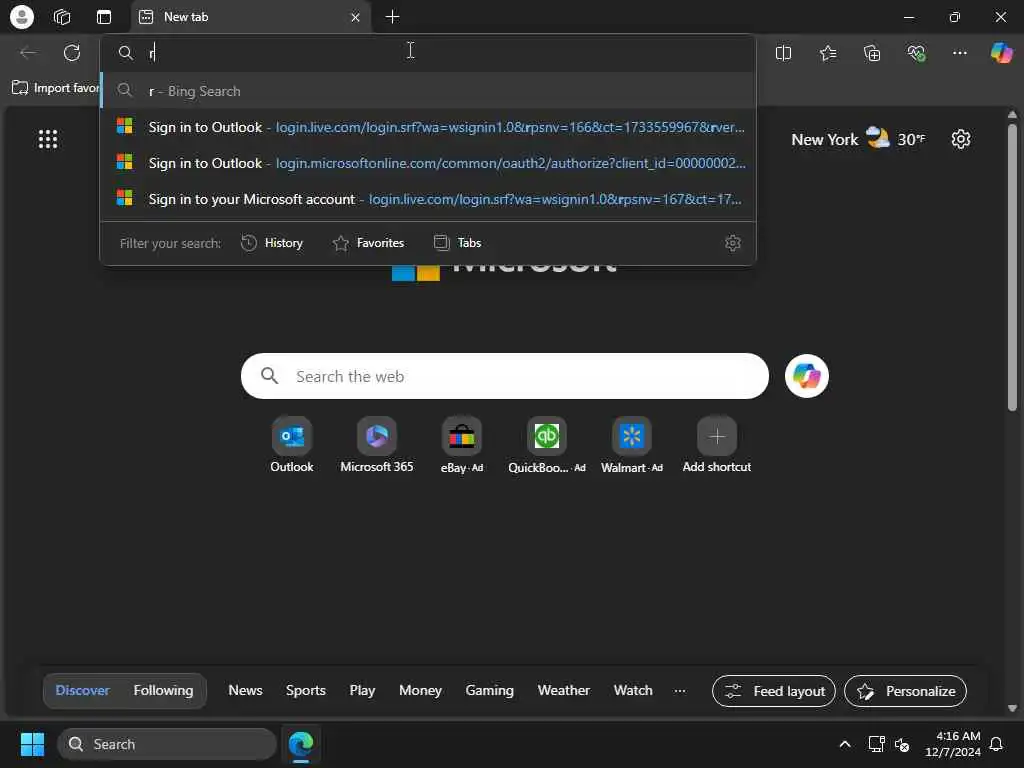Launch Copilot from the toolbar icon
Viewport: 1024px width, 768px height.
[1002, 53]
